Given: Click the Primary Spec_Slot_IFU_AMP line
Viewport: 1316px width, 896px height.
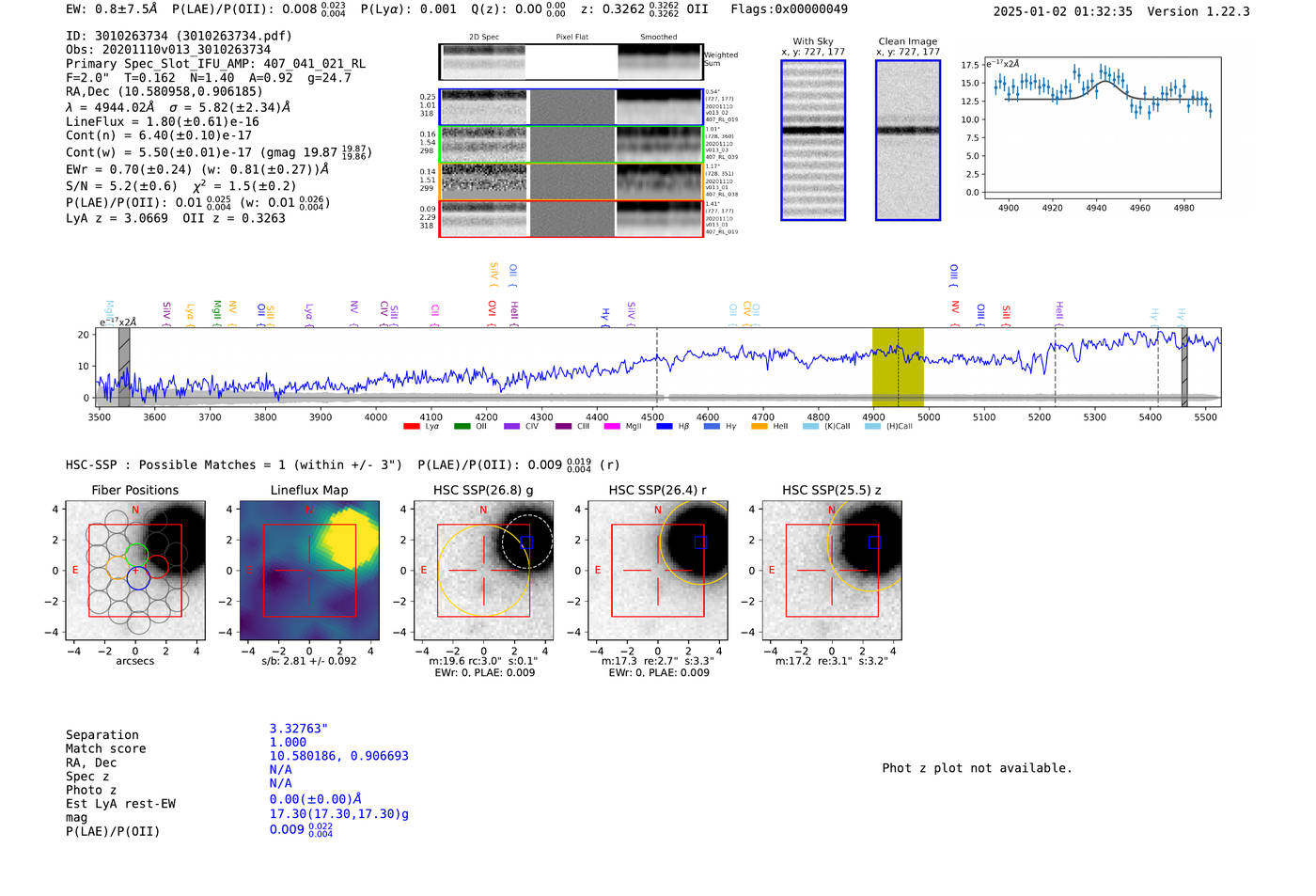Looking at the screenshot, I should [x=215, y=64].
